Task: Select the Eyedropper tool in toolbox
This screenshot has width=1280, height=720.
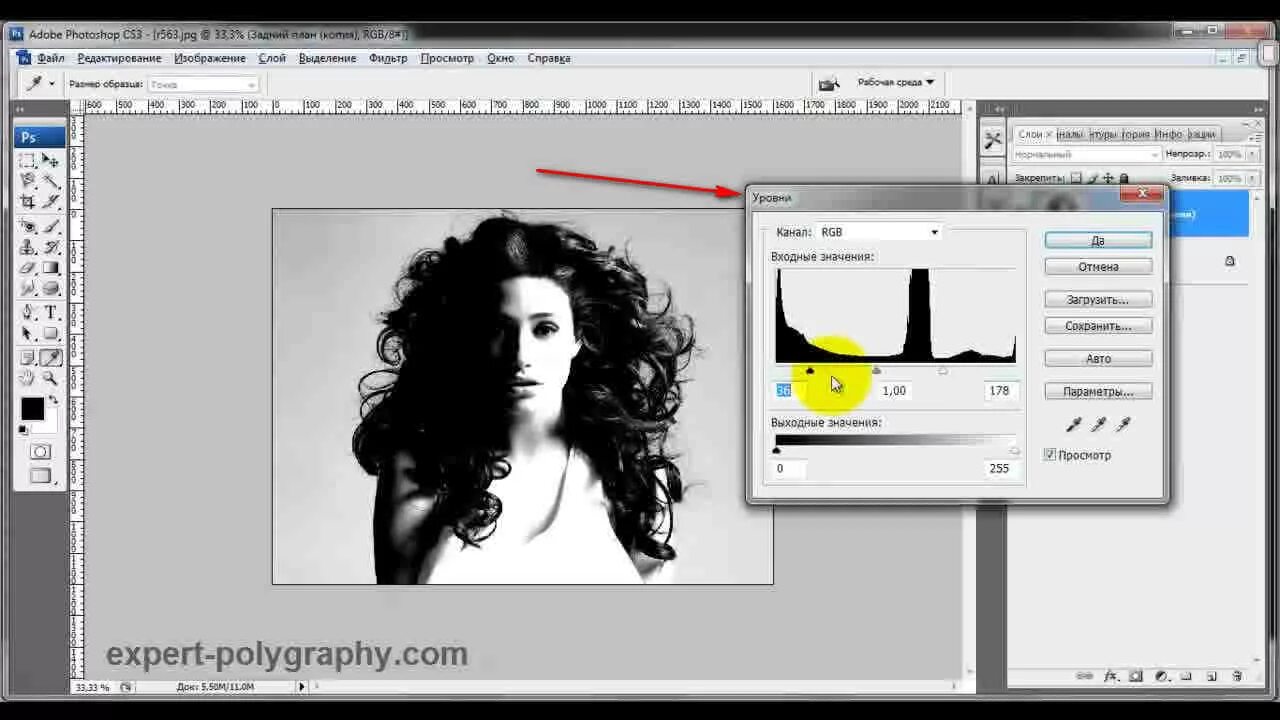Action: tap(50, 357)
